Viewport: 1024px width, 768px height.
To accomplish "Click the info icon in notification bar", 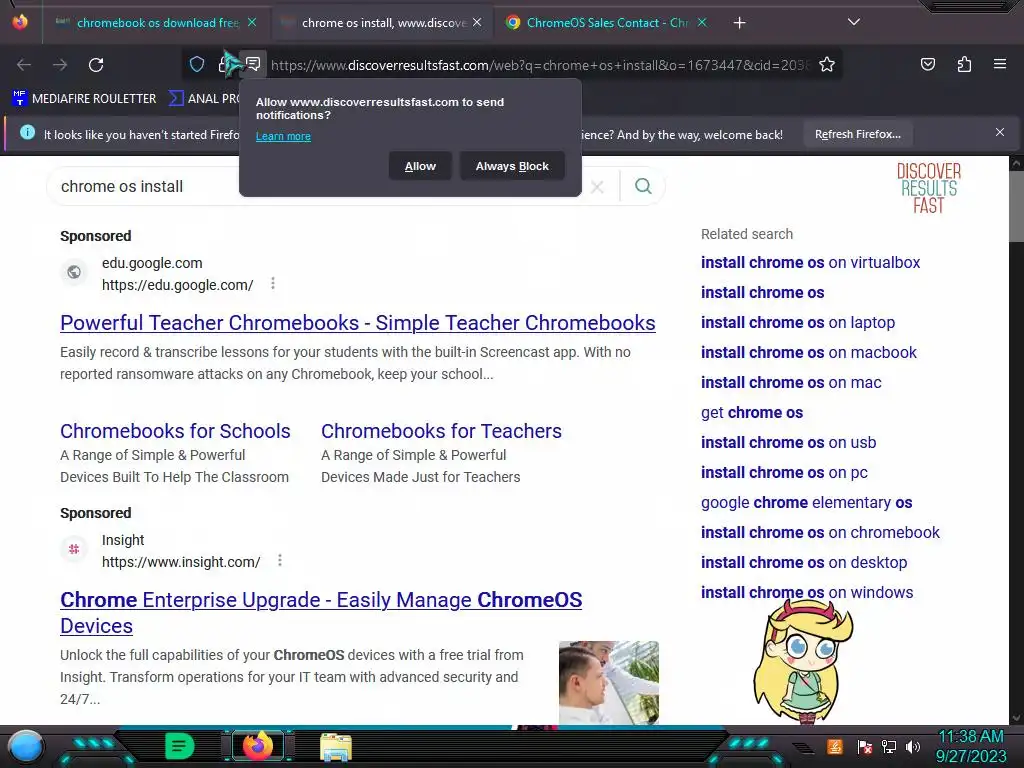I will (x=27, y=133).
